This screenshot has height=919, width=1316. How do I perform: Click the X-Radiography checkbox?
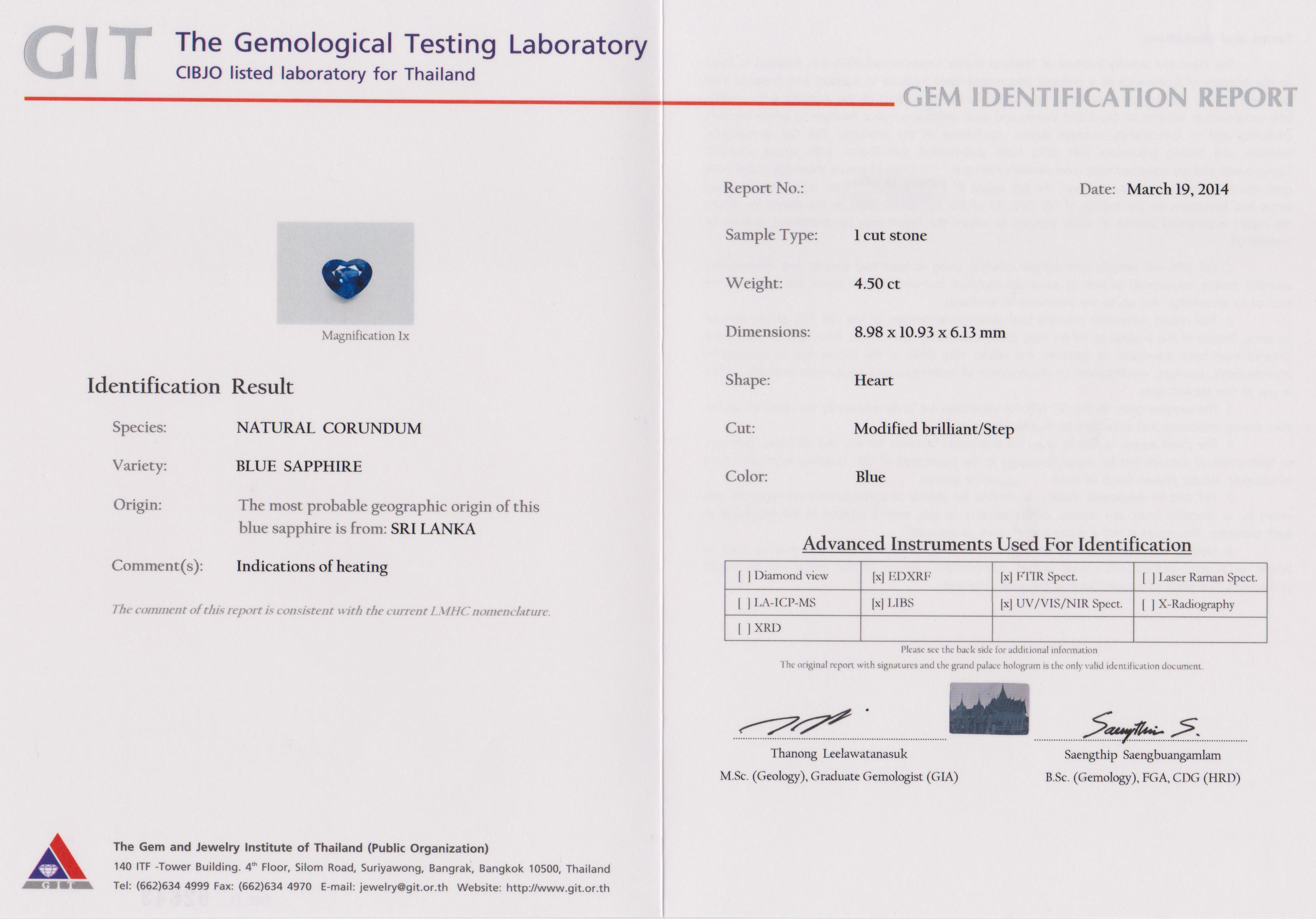tap(1148, 605)
